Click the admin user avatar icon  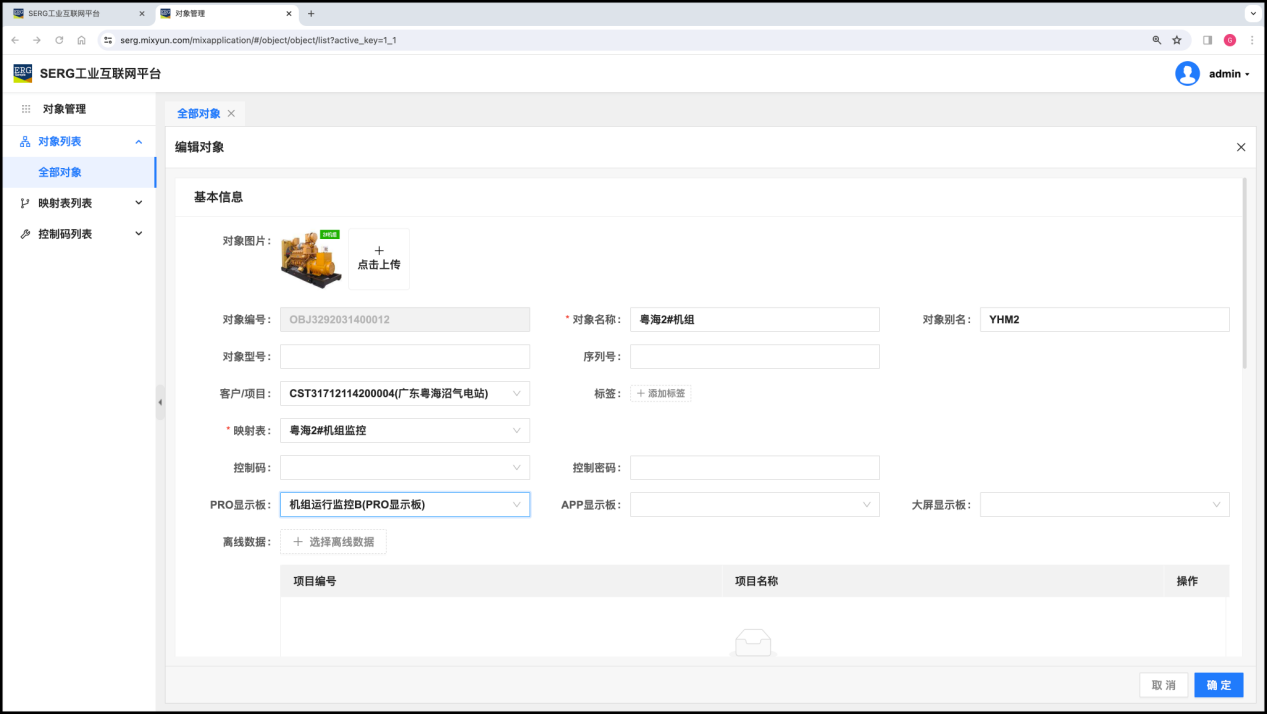coord(1187,74)
